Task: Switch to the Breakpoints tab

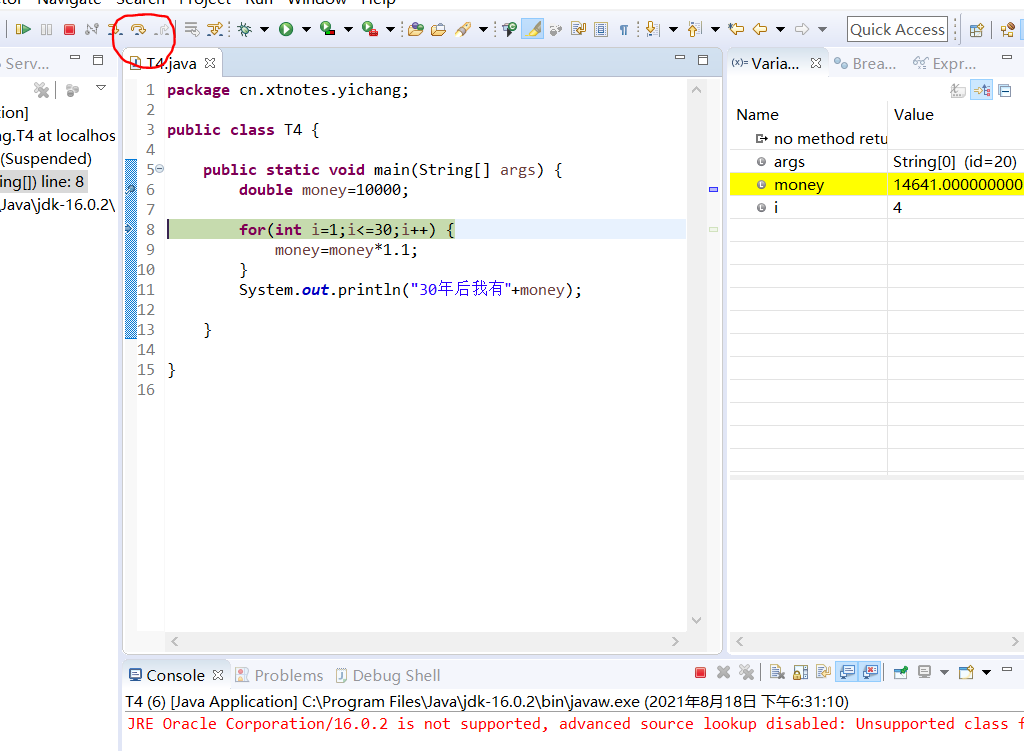Action: 865,63
